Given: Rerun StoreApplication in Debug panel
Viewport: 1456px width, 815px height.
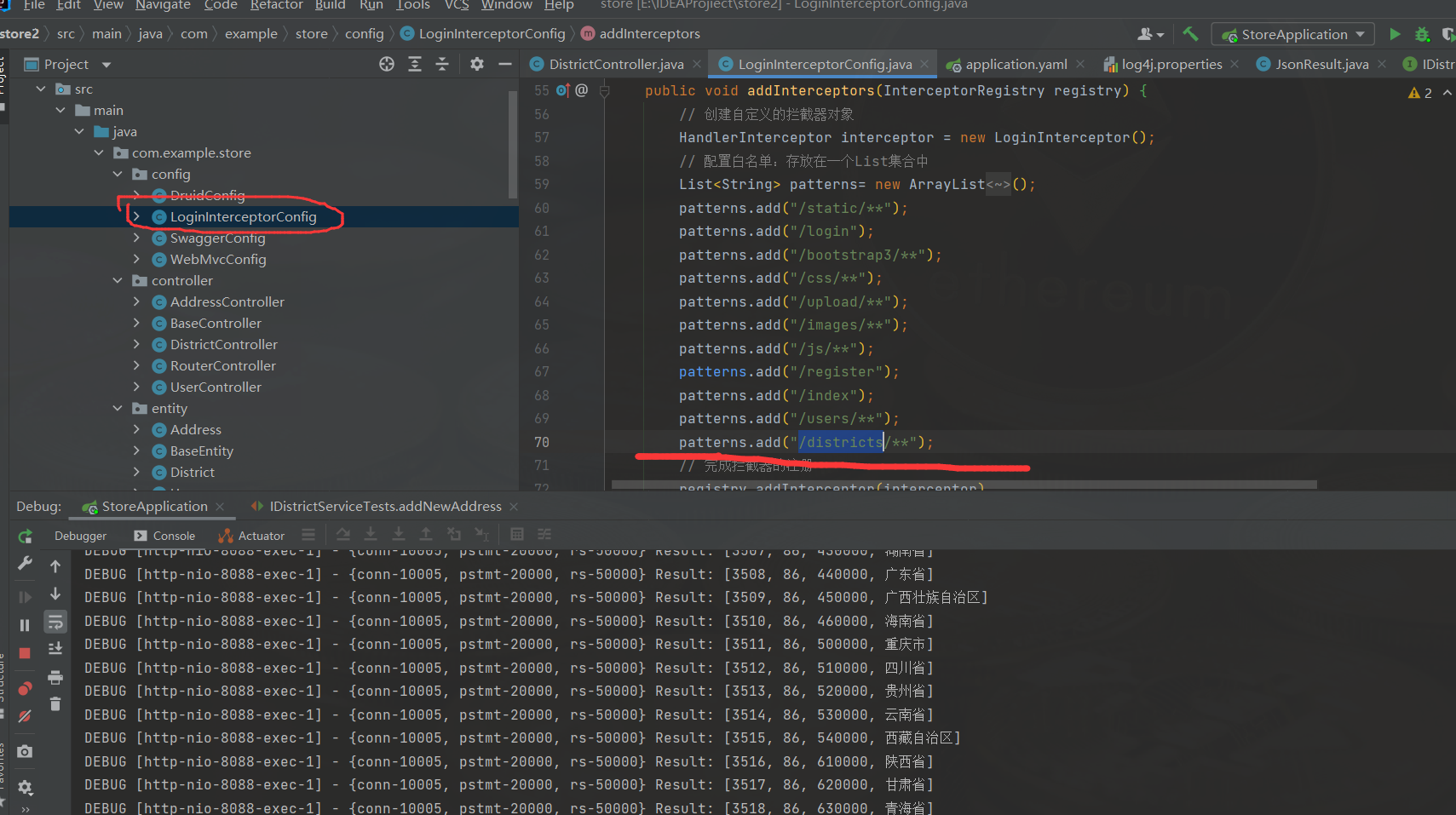Looking at the screenshot, I should click(25, 536).
